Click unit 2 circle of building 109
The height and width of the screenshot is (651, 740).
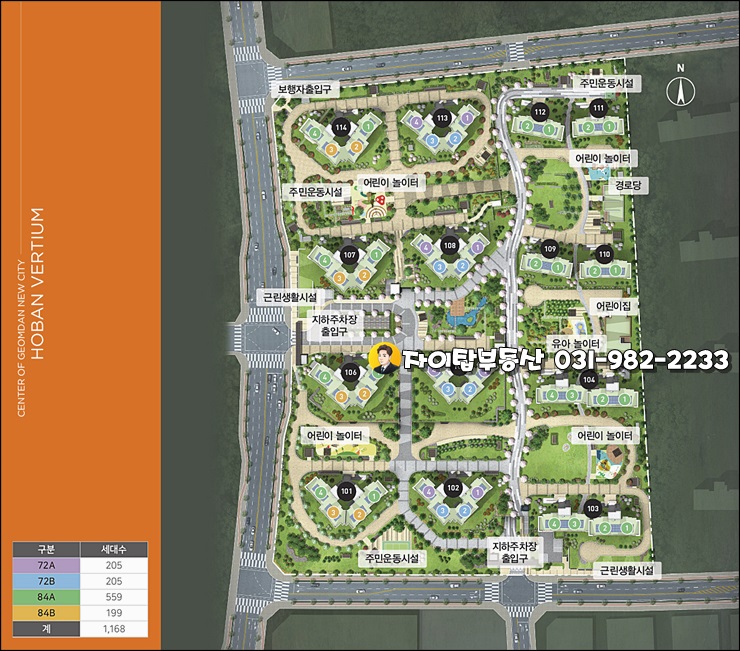click(536, 264)
